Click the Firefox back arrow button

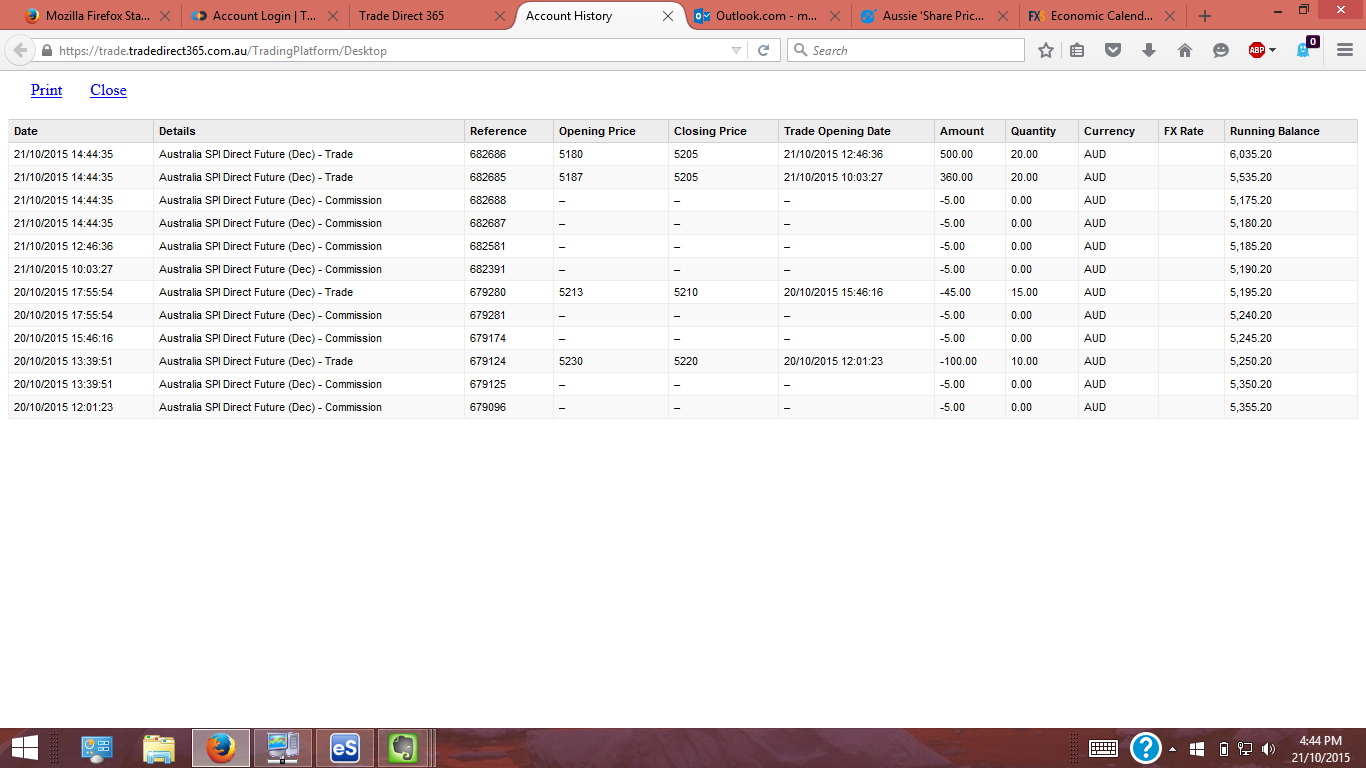pyautogui.click(x=20, y=50)
